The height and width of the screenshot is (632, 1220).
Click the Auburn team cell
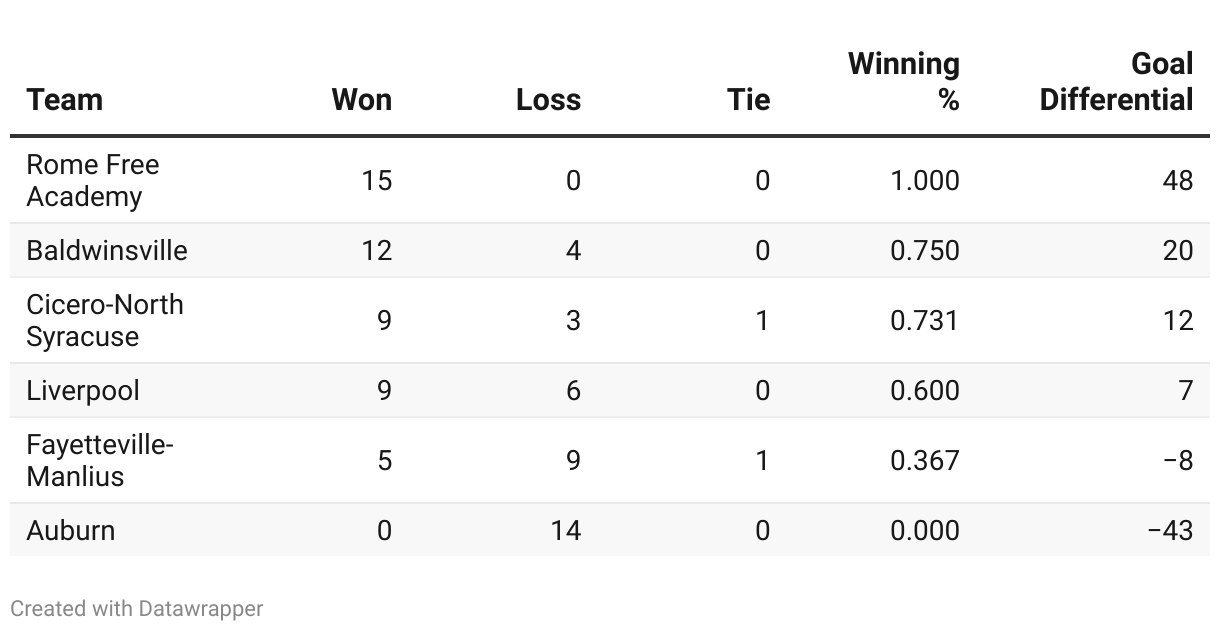pos(71,530)
